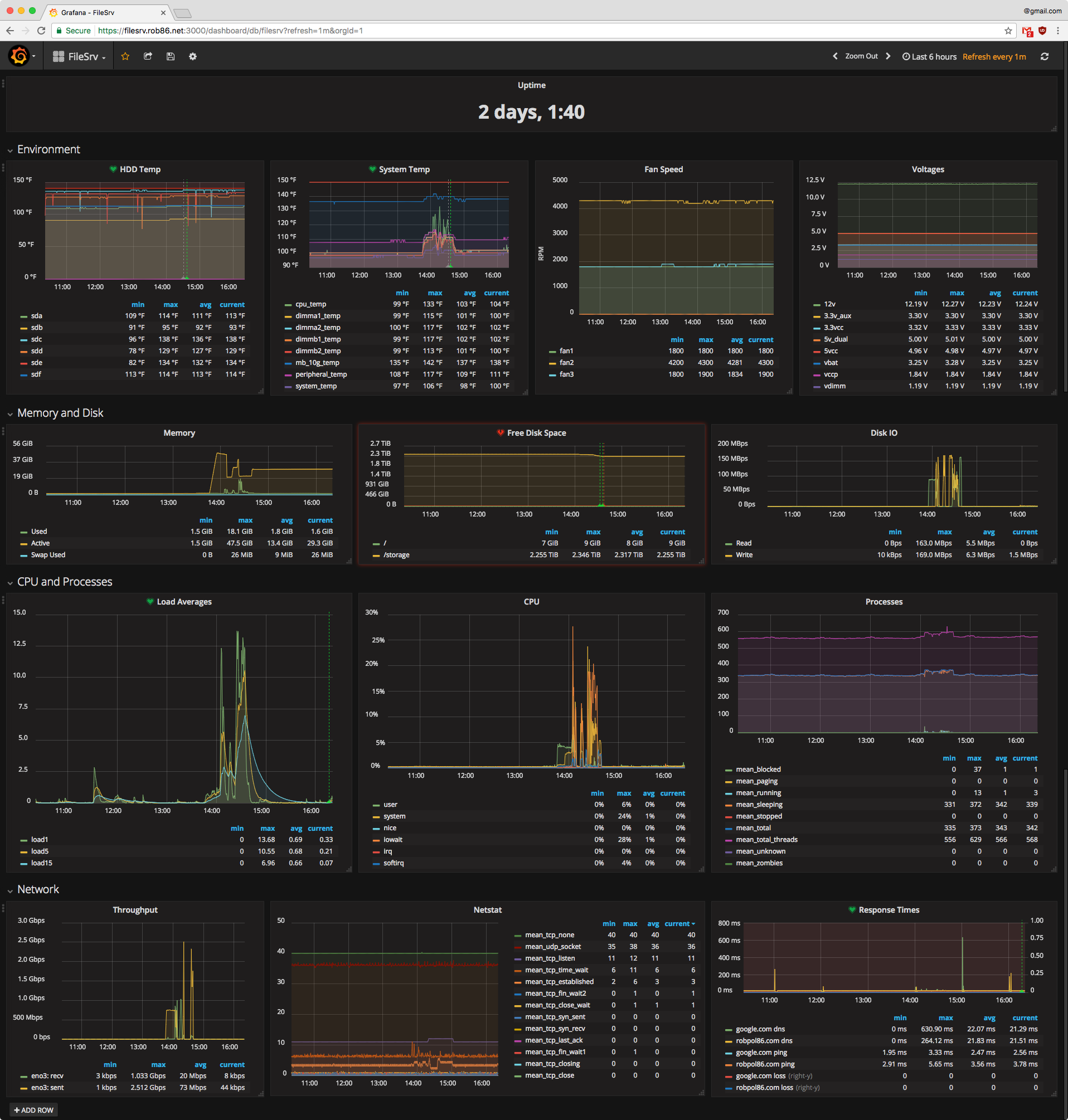This screenshot has width=1068, height=1120.
Task: Sort Netstat legend by current column
Action: click(679, 924)
